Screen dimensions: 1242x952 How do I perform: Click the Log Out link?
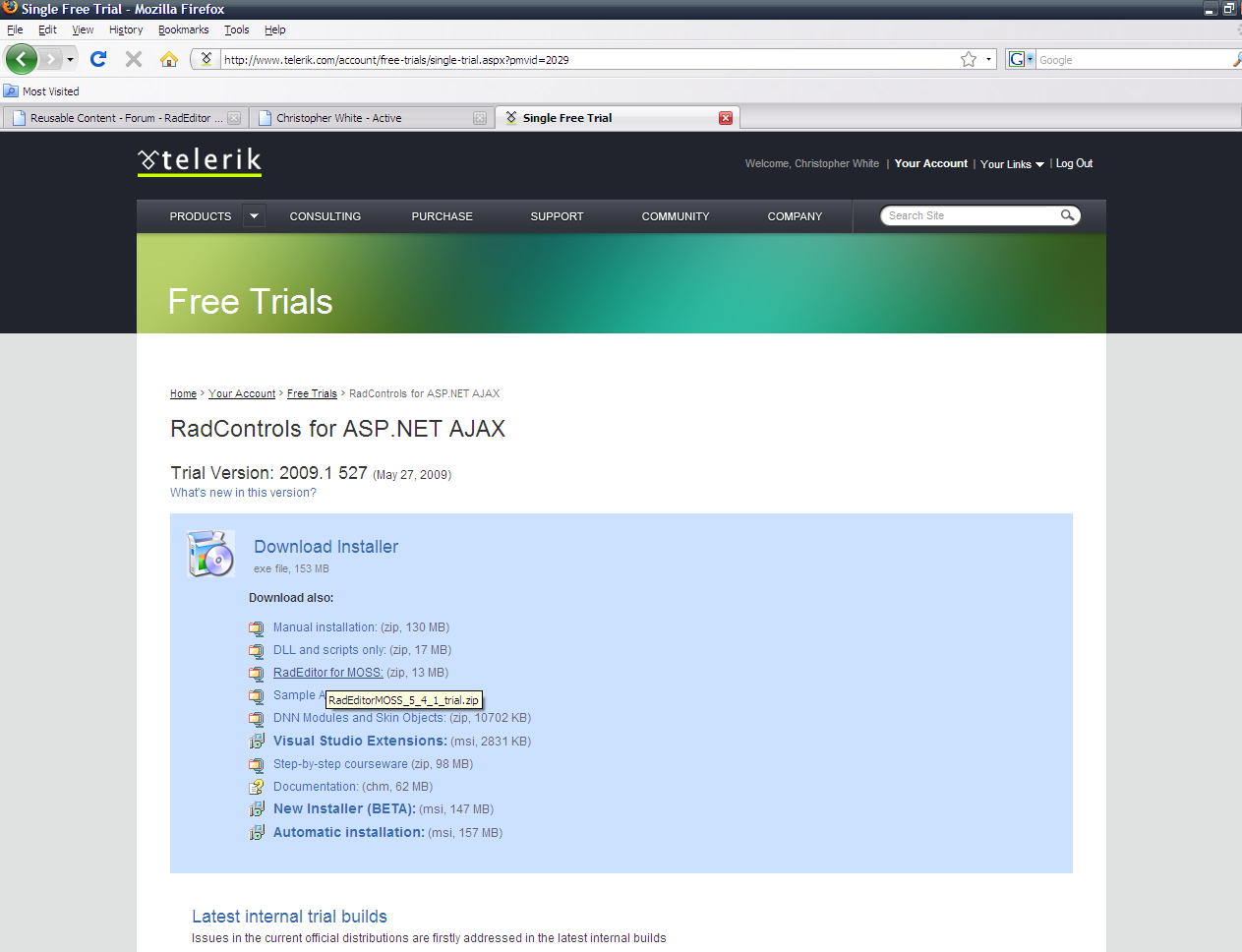click(x=1074, y=163)
